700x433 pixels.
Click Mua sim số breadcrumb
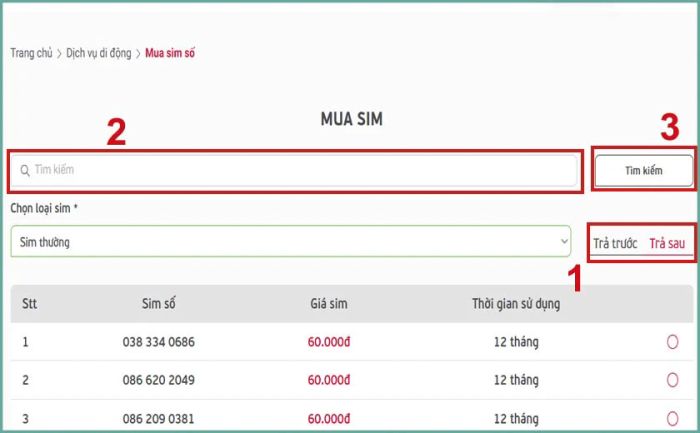point(170,53)
